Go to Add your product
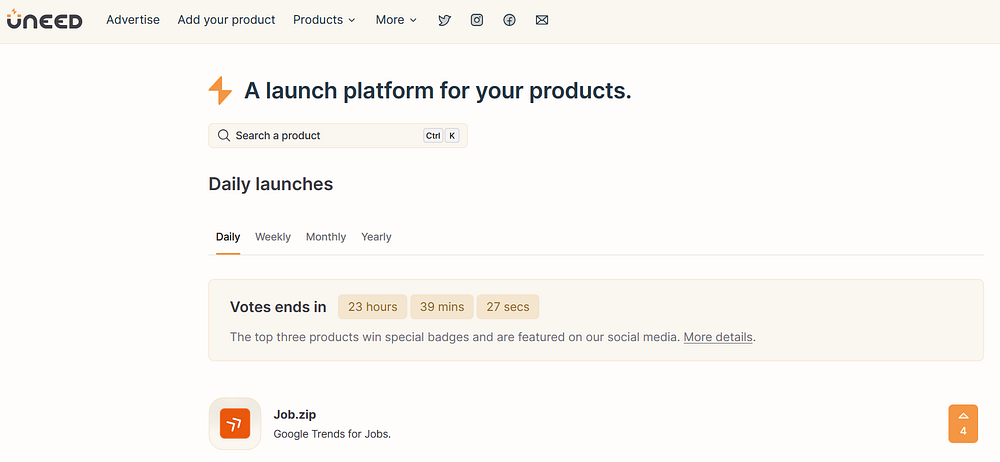The height and width of the screenshot is (462, 1000). (x=226, y=20)
